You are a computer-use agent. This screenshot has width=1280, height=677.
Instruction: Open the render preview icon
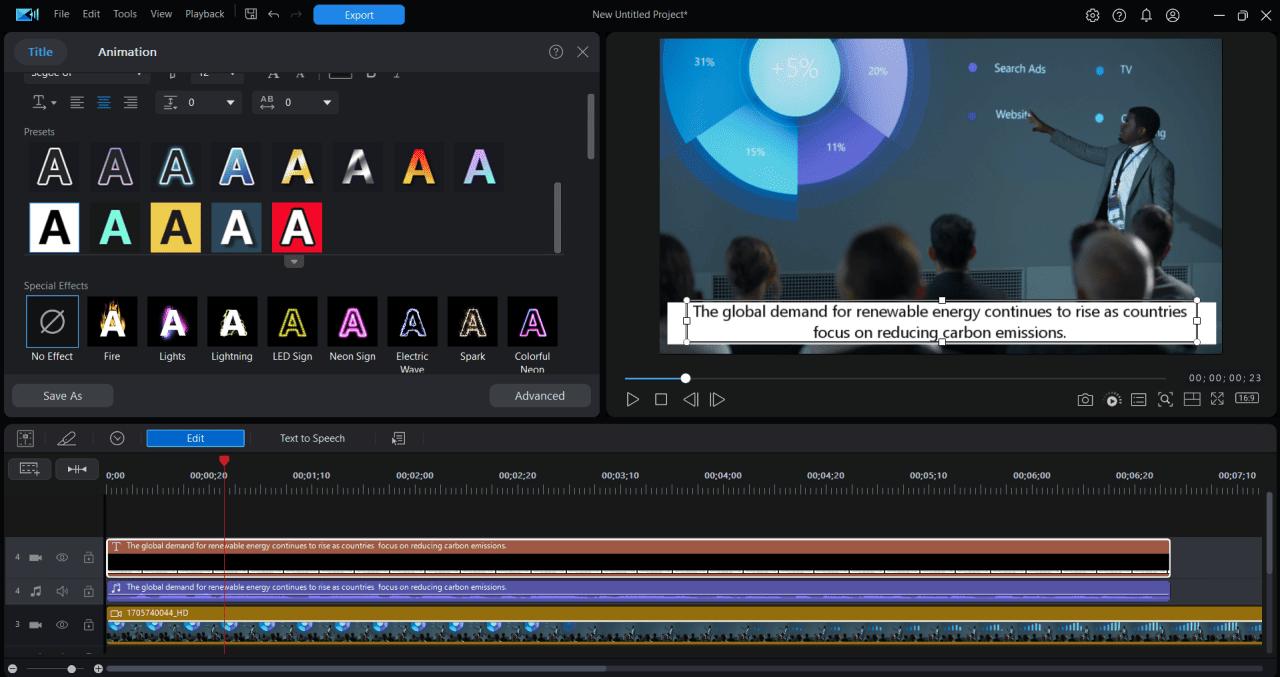coord(1112,399)
